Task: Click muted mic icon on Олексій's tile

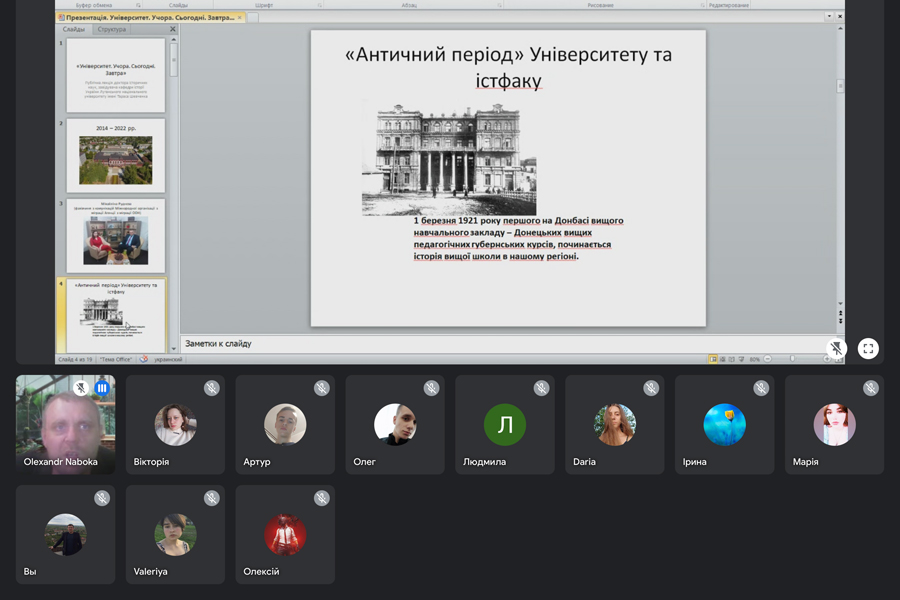Action: click(322, 498)
